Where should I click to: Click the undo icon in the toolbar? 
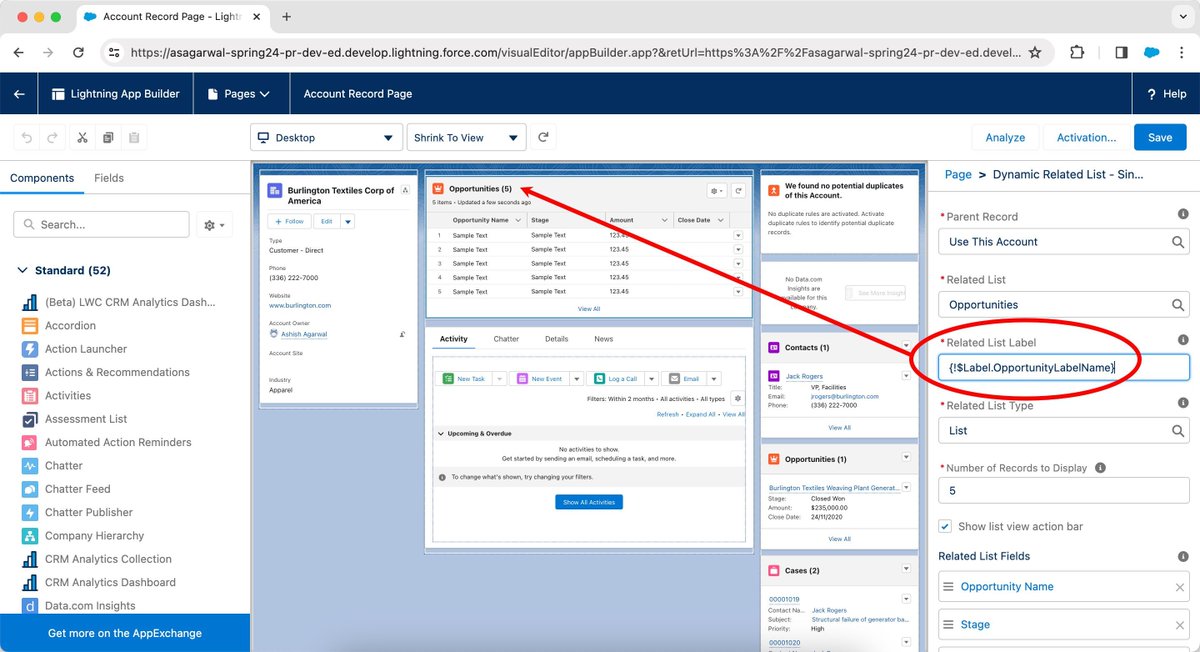(27, 138)
